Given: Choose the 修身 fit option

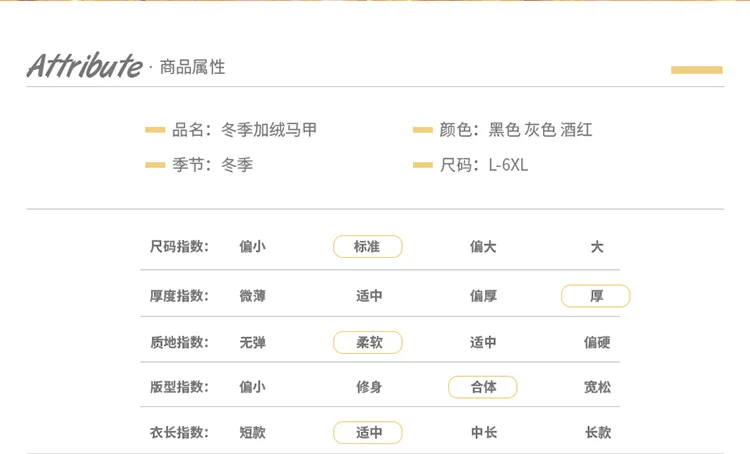Looking at the screenshot, I should click(x=369, y=387).
